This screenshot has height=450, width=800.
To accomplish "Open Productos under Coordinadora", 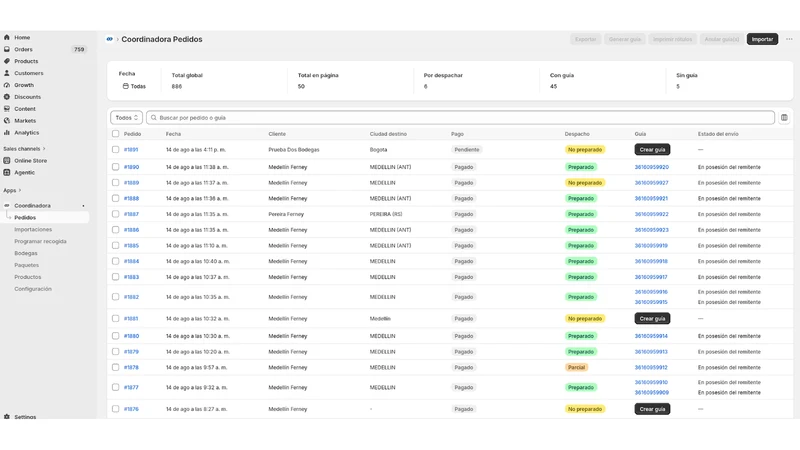I will coord(28,277).
